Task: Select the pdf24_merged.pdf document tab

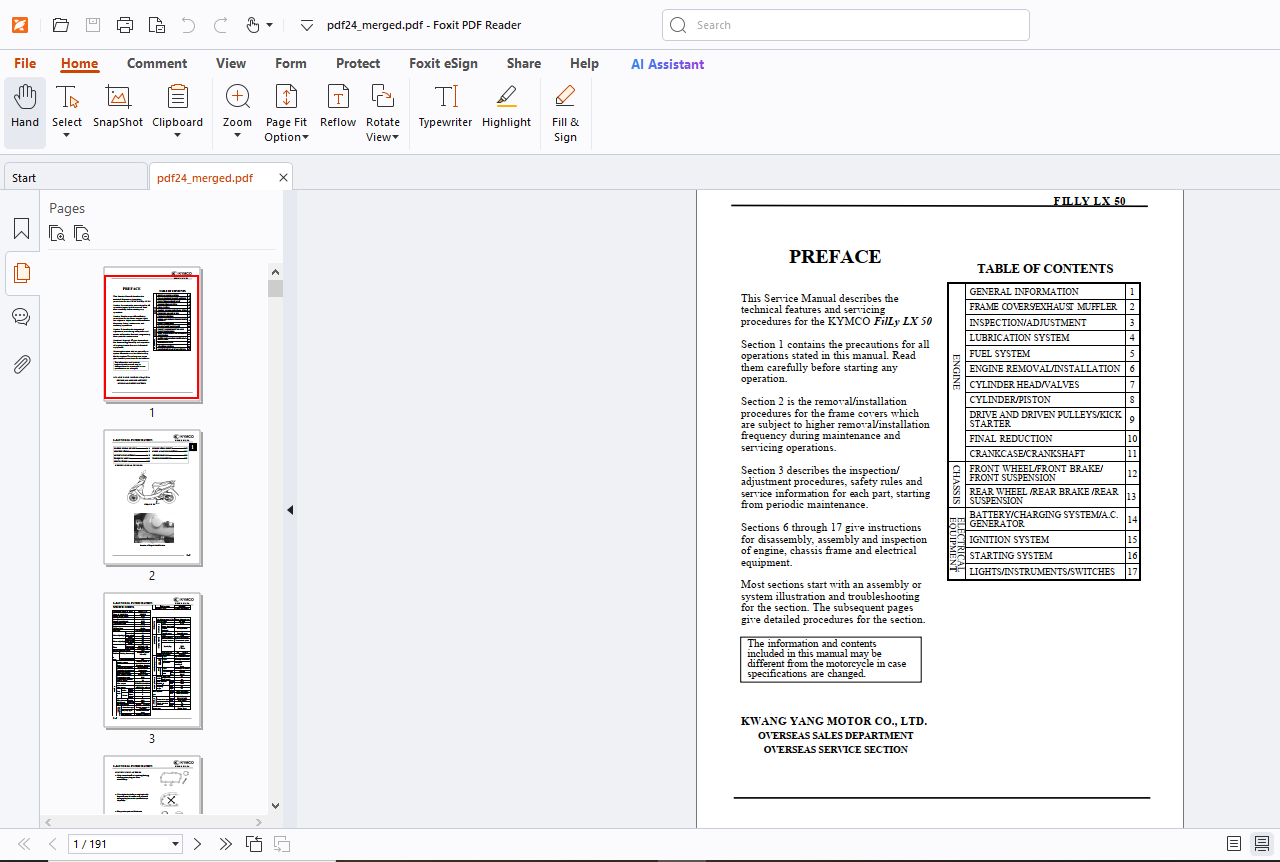Action: pos(205,178)
